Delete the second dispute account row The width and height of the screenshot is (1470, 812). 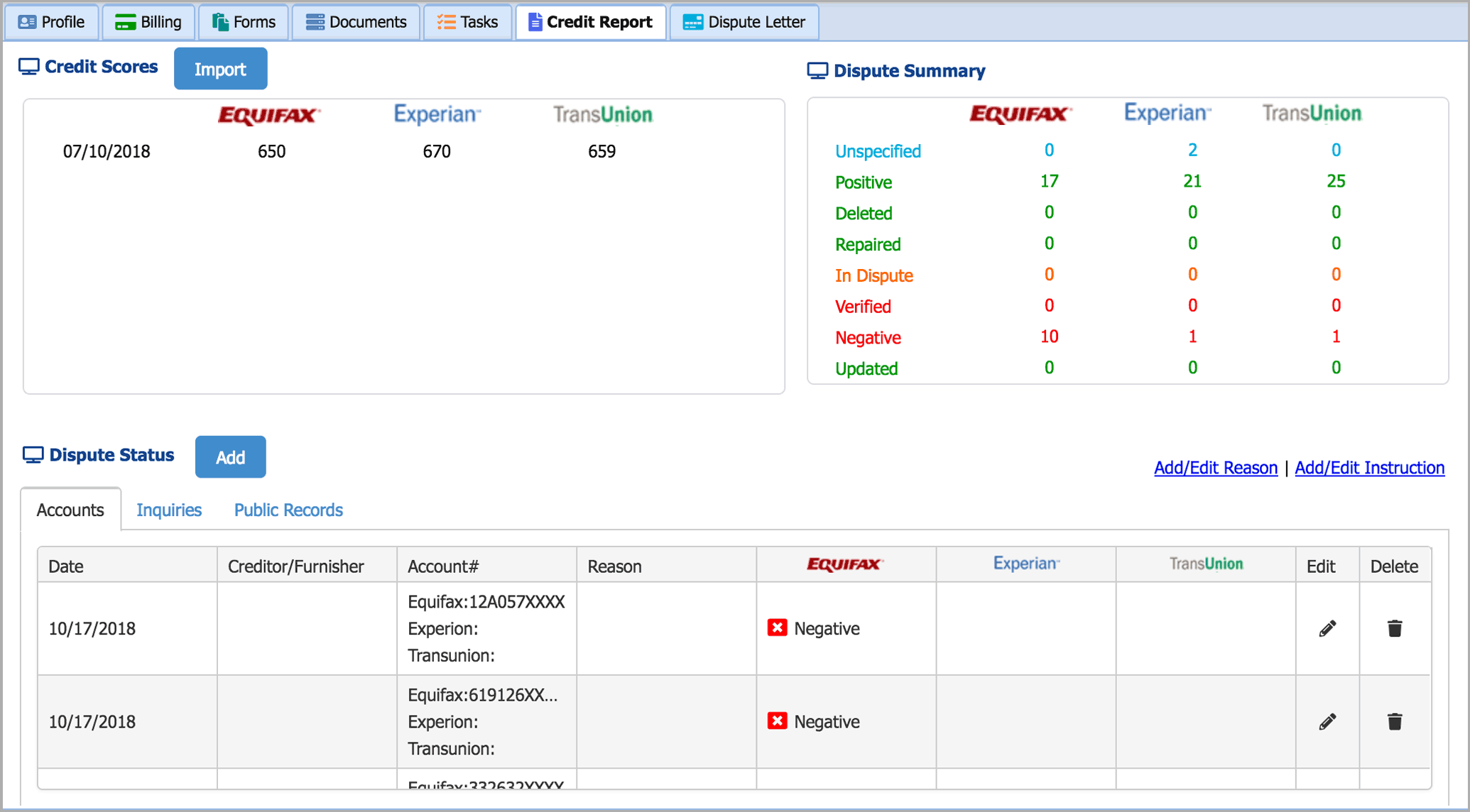[1394, 721]
